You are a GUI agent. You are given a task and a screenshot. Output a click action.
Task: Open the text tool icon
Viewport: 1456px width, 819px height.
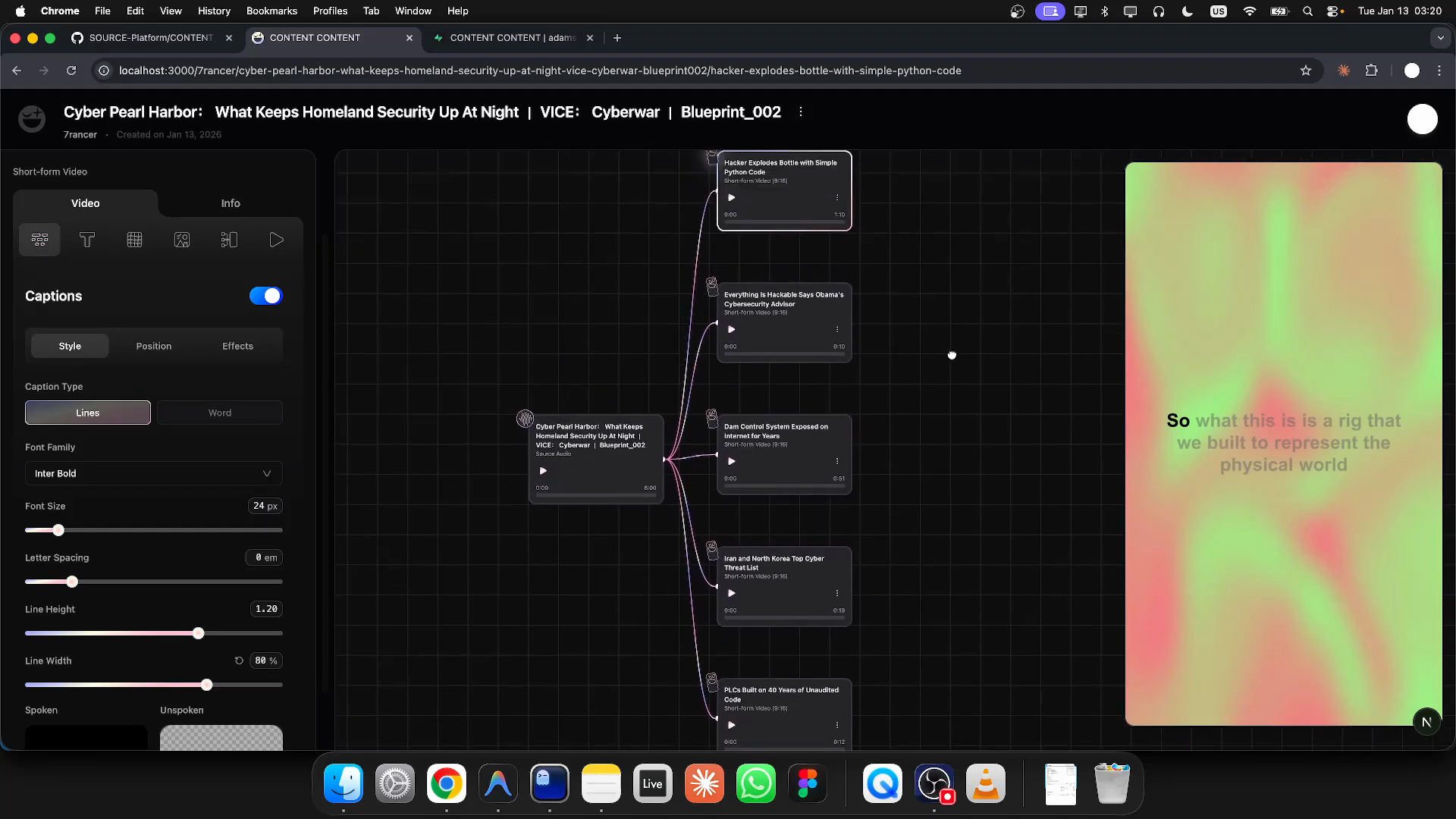point(87,240)
